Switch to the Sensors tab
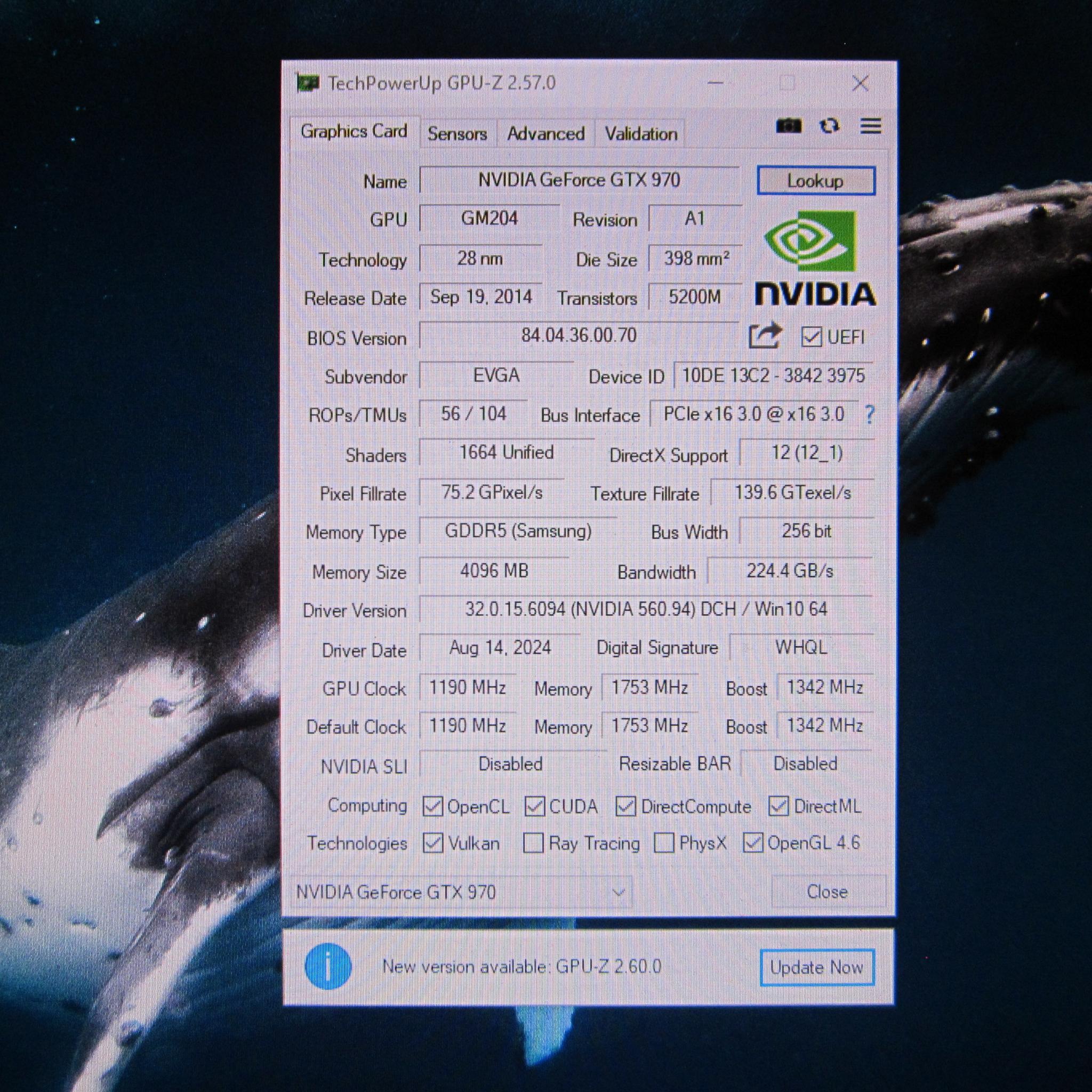This screenshot has width=1092, height=1092. (457, 133)
